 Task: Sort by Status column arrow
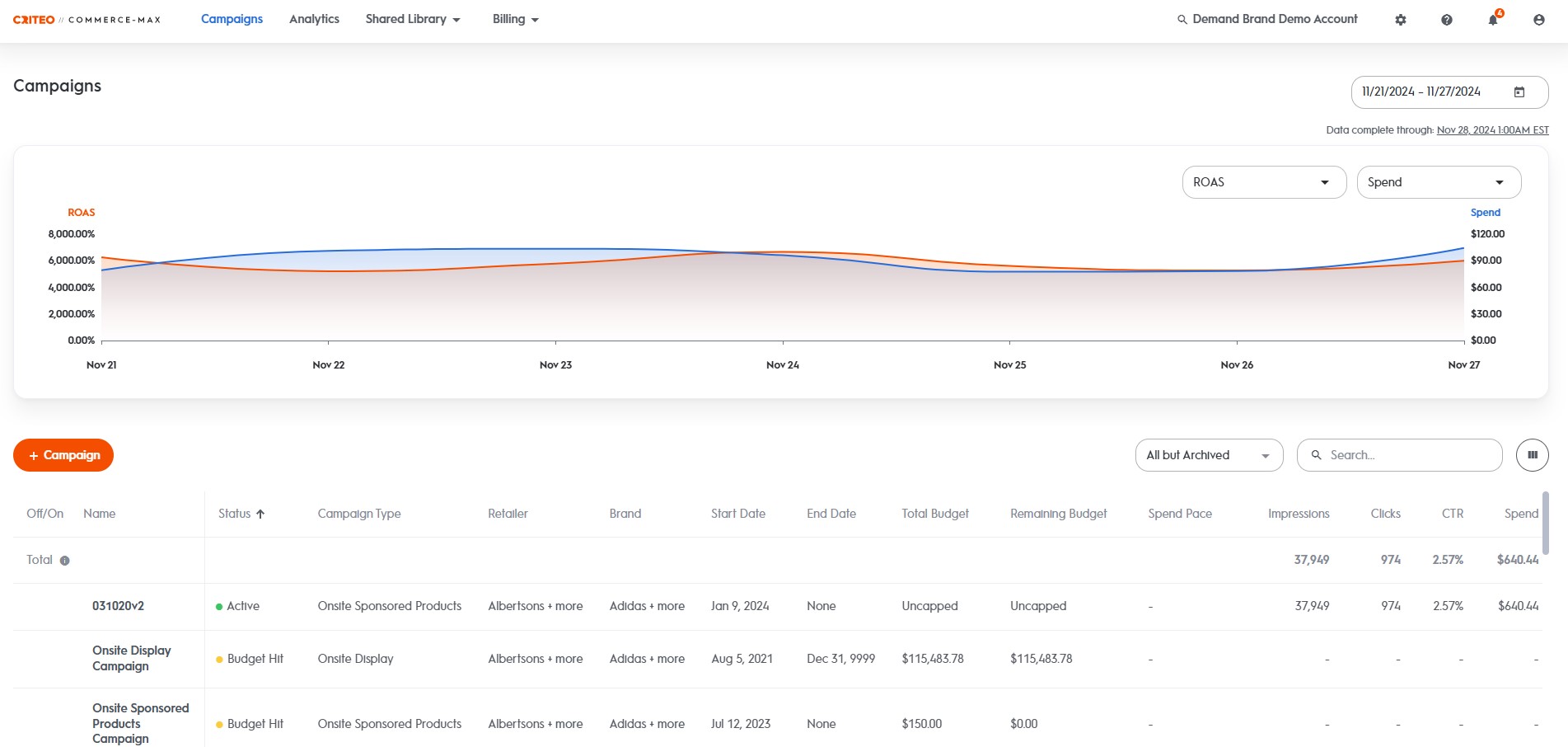coord(260,514)
